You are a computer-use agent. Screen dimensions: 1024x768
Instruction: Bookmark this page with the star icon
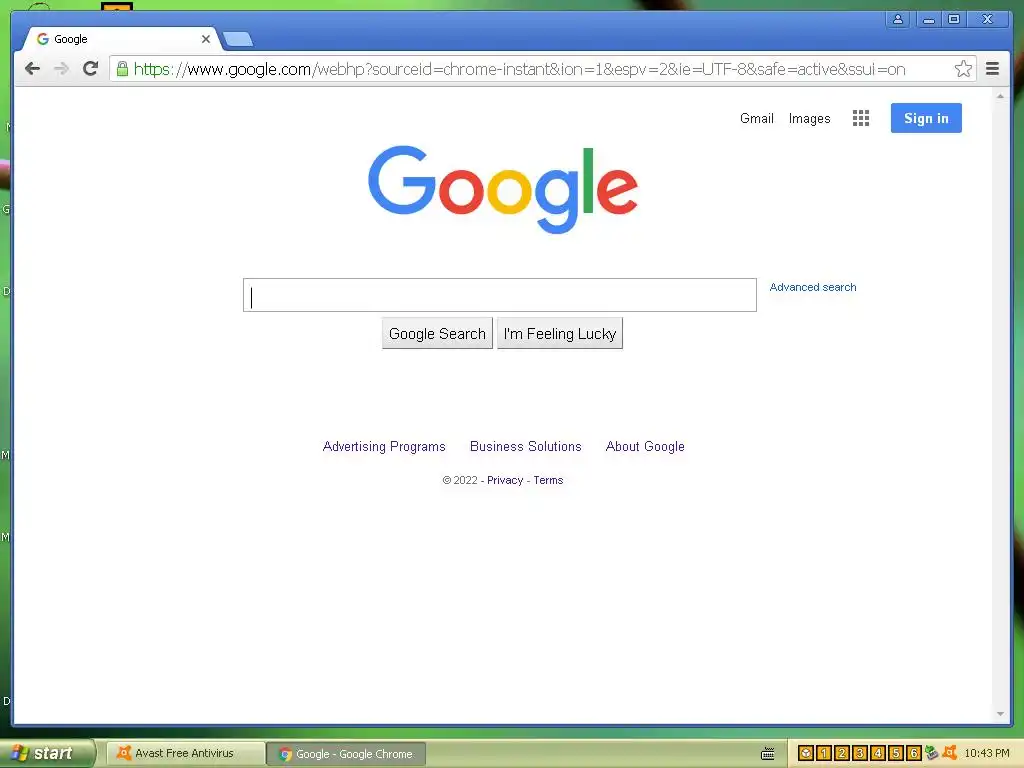[963, 69]
